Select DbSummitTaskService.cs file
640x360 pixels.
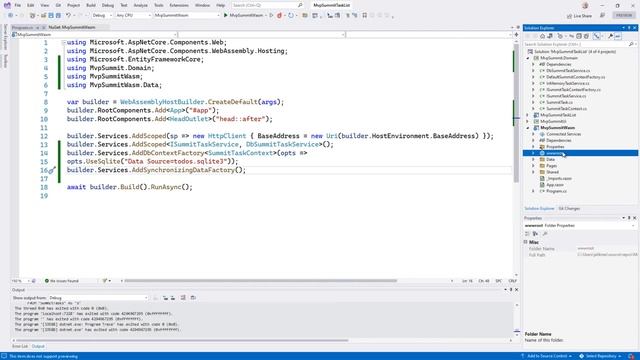pos(568,71)
